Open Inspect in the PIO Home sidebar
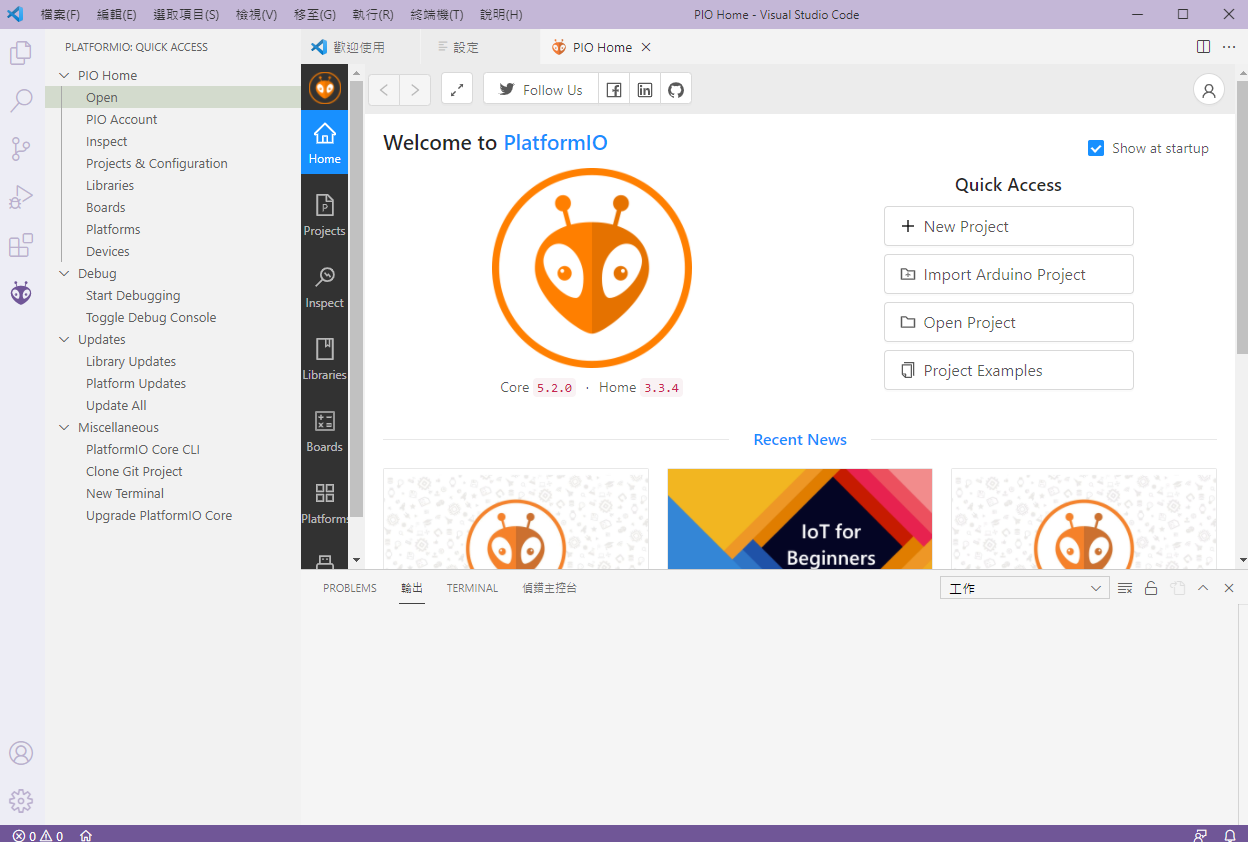 (324, 286)
